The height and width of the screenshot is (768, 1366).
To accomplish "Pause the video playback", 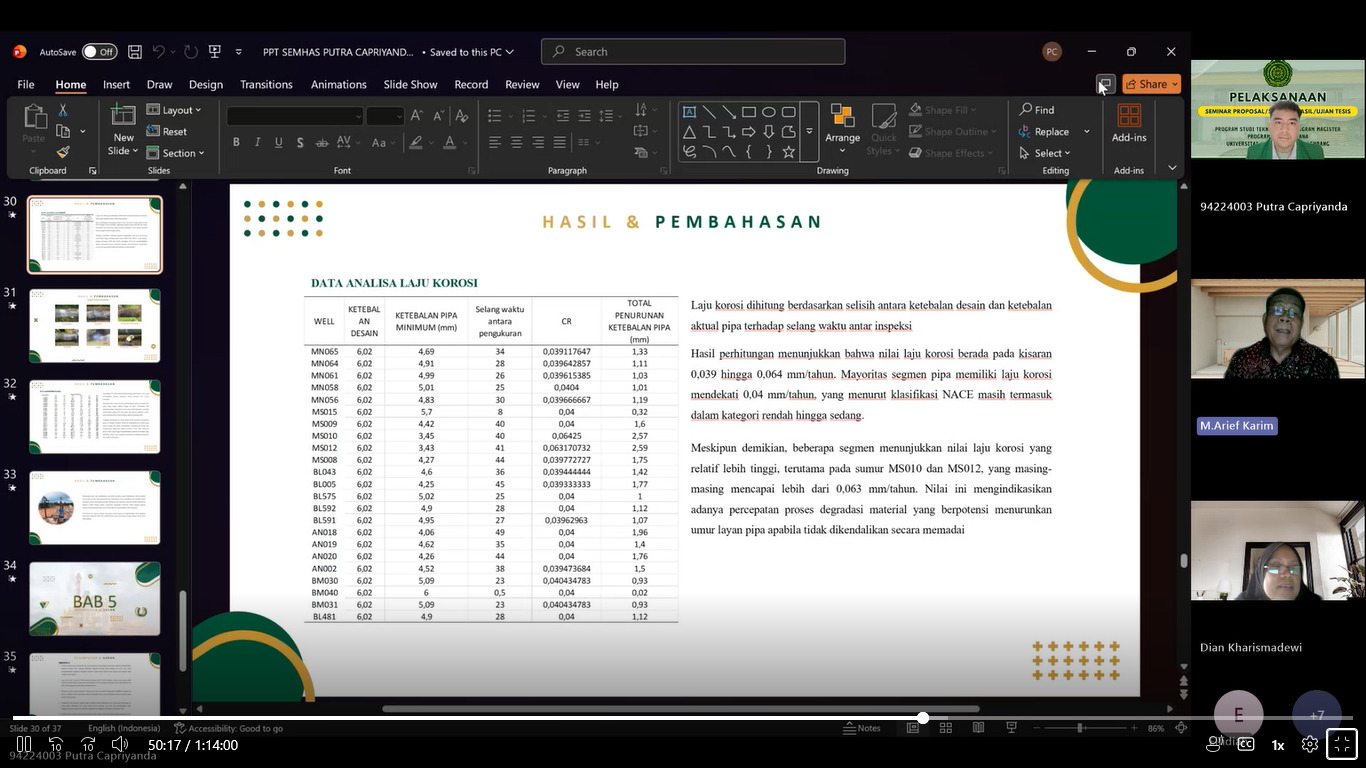I will coord(24,745).
